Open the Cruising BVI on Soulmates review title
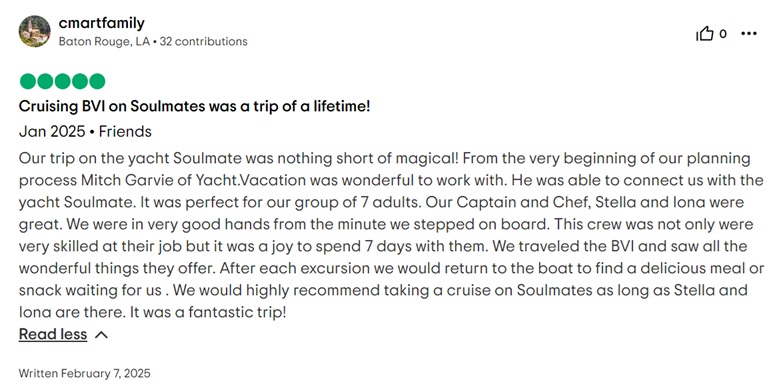Screen dimensions: 769x384 pyautogui.click(x=194, y=106)
